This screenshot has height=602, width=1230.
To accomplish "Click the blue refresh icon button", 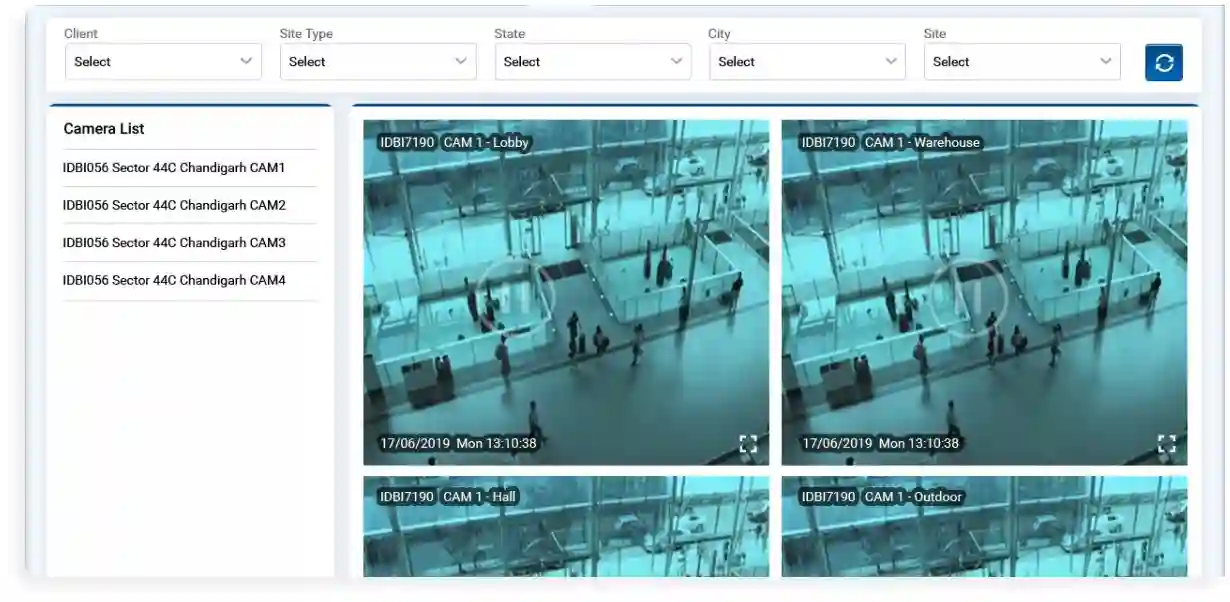I will click(x=1163, y=62).
